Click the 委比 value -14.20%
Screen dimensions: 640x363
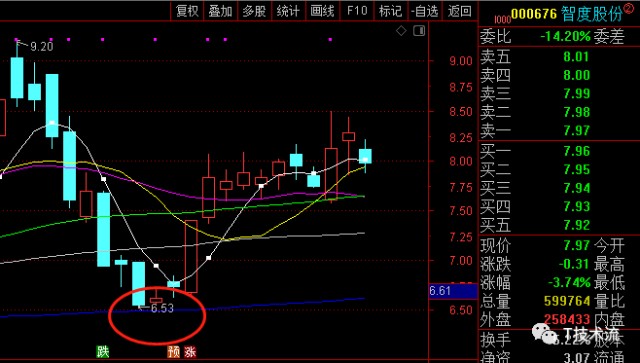(x=565, y=36)
